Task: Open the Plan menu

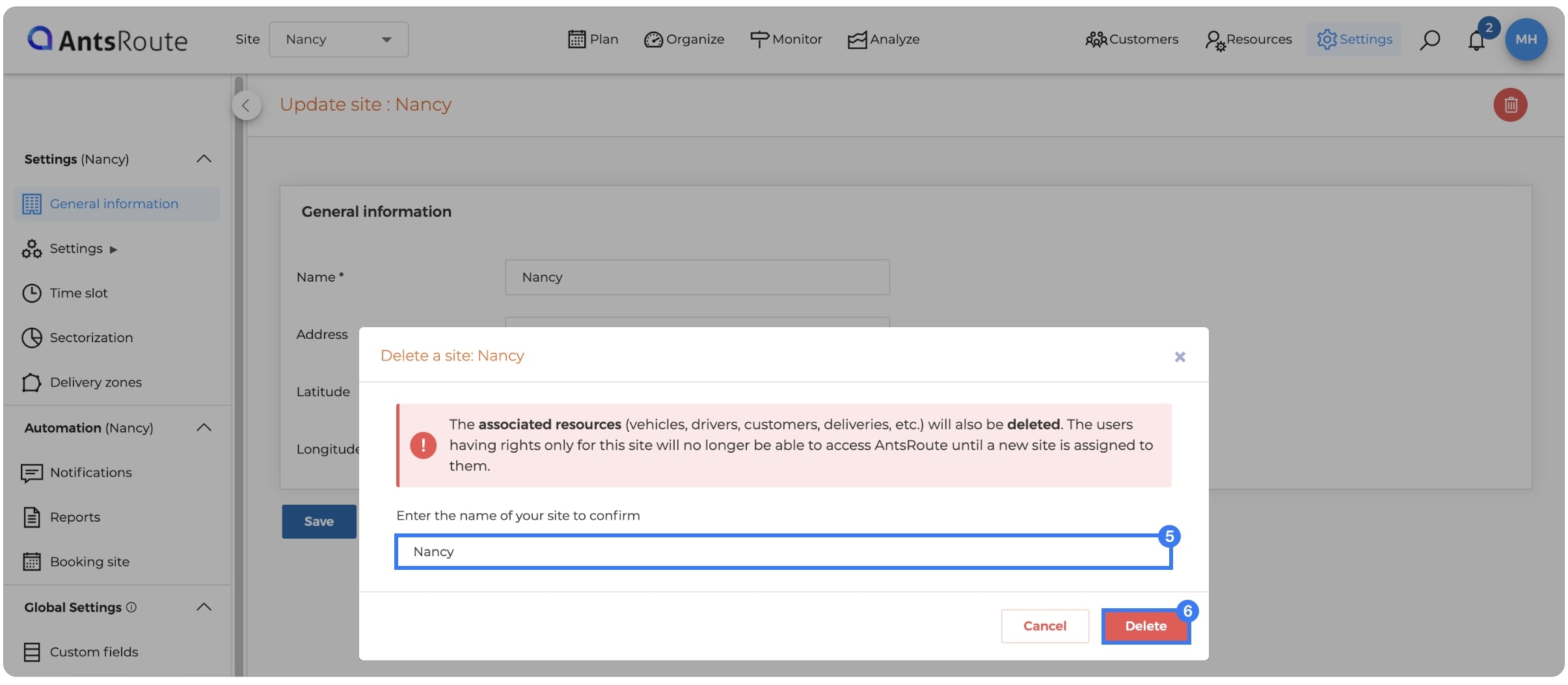Action: pos(593,39)
